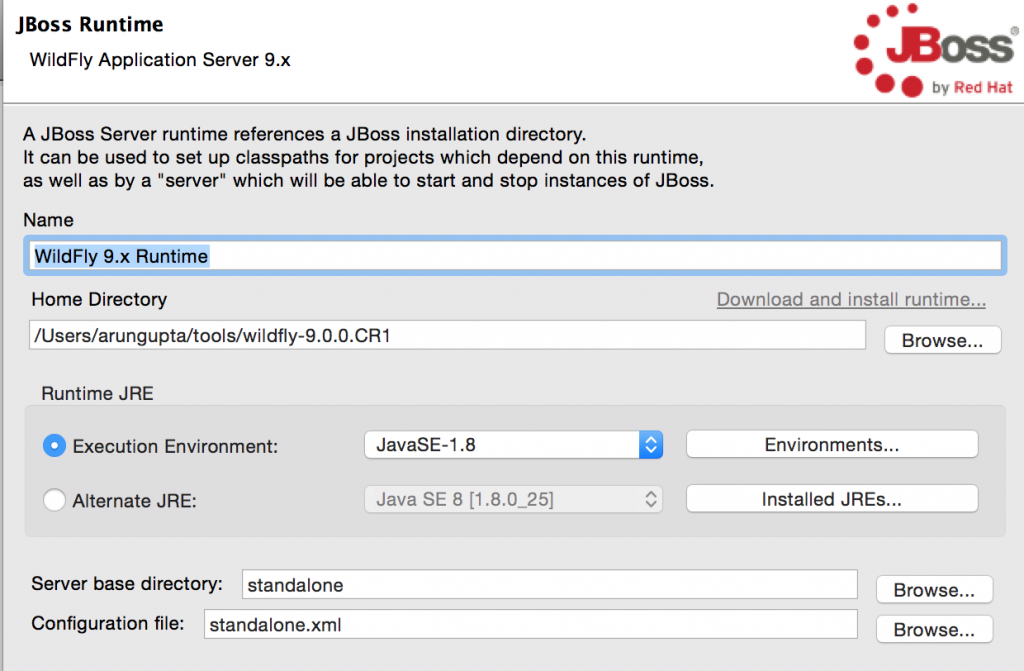Click Browse... for Configuration file
The width and height of the screenshot is (1024, 671).
coord(934,630)
